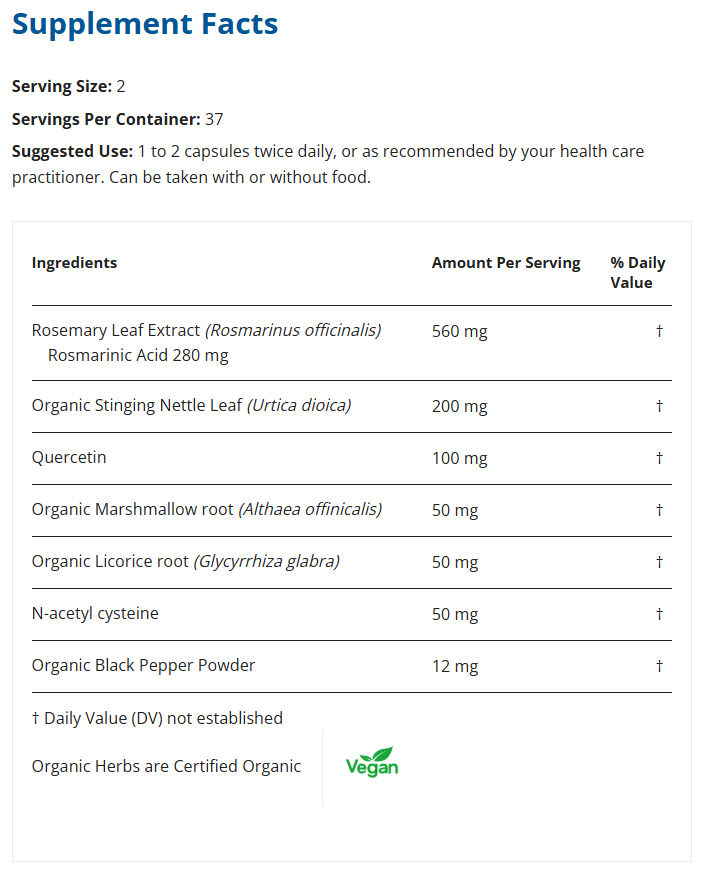Click the % Daily Value column header
This screenshot has width=705, height=881.
coord(637,273)
